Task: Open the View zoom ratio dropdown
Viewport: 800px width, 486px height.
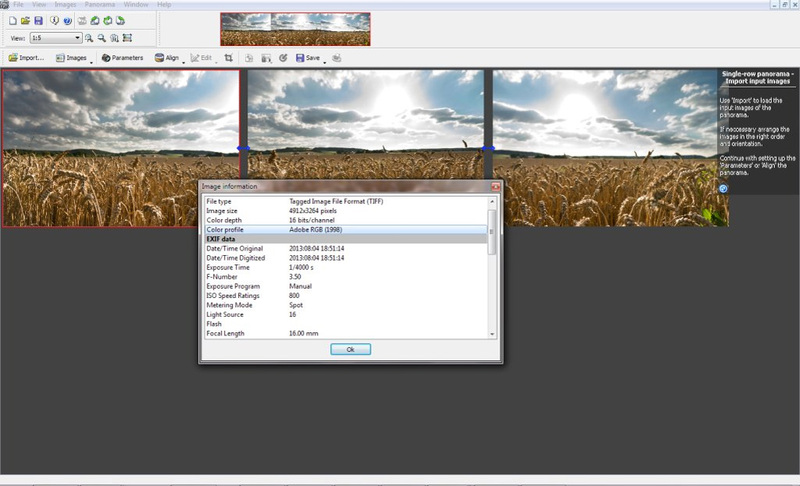Action: (x=76, y=38)
